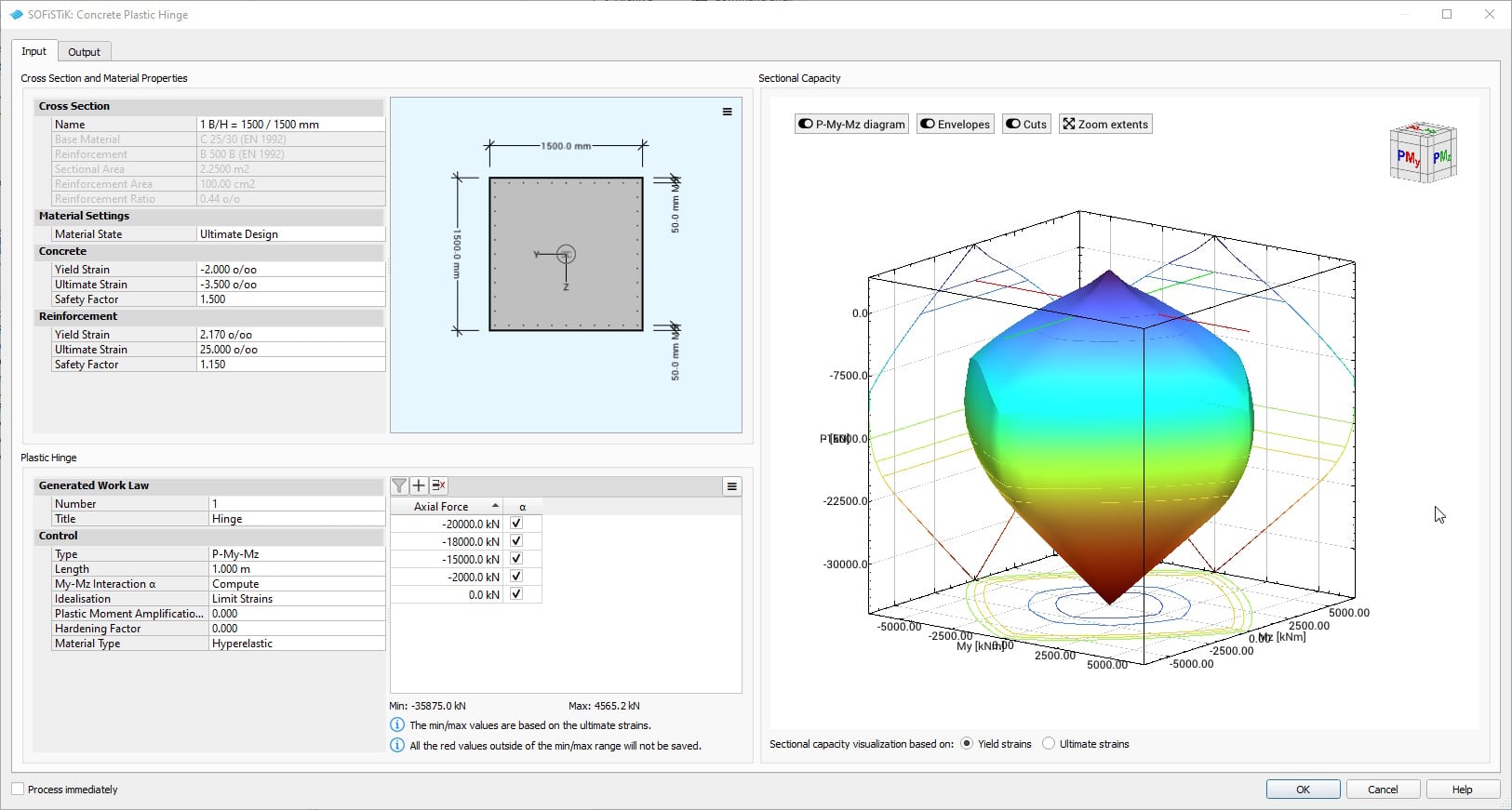The width and height of the screenshot is (1512, 810).
Task: Open the axial force table hamburger menu
Action: click(732, 486)
